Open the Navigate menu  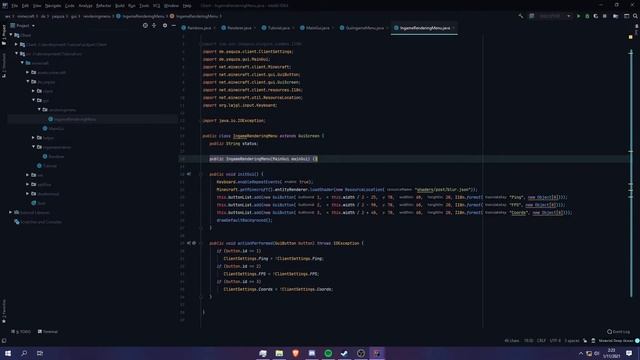pyautogui.click(x=53, y=6)
